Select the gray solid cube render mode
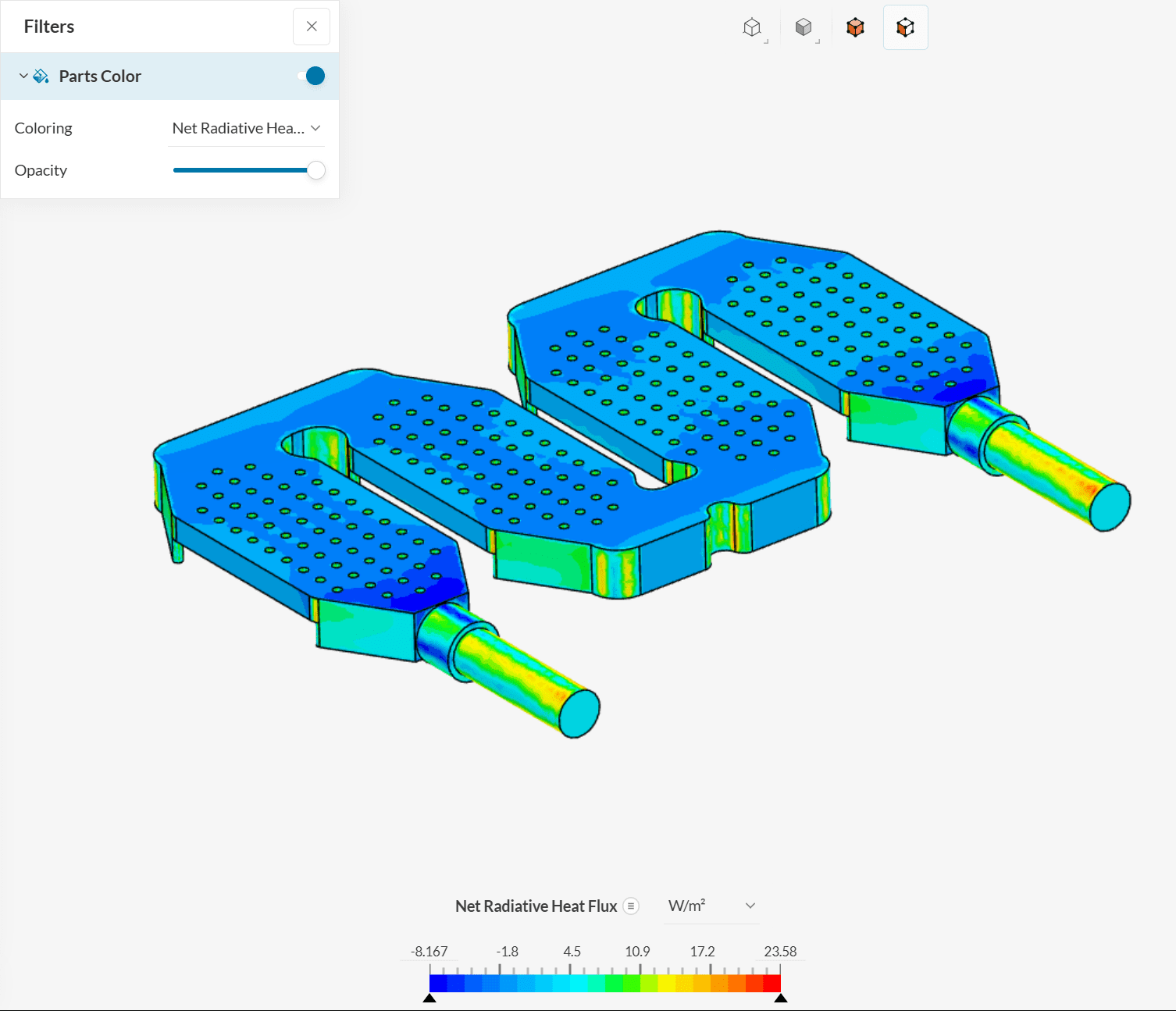Image resolution: width=1176 pixels, height=1011 pixels. [x=804, y=28]
